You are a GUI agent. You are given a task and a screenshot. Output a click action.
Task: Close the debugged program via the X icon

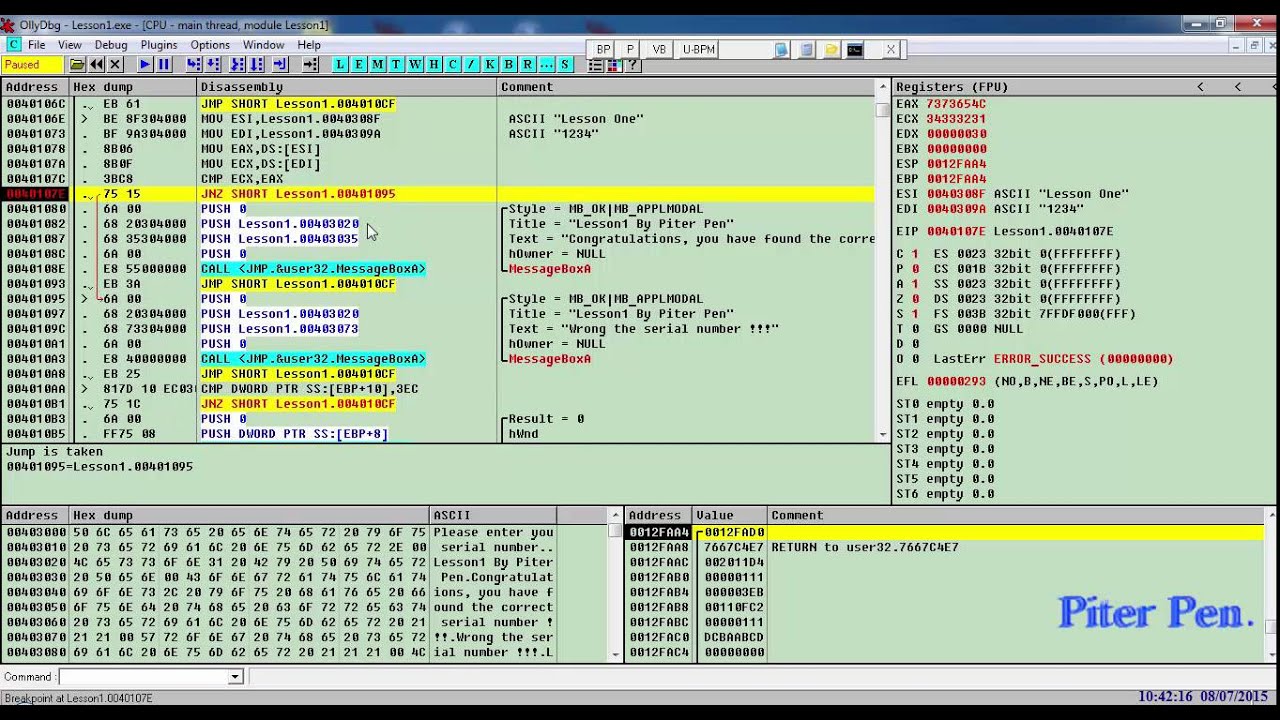tap(115, 64)
